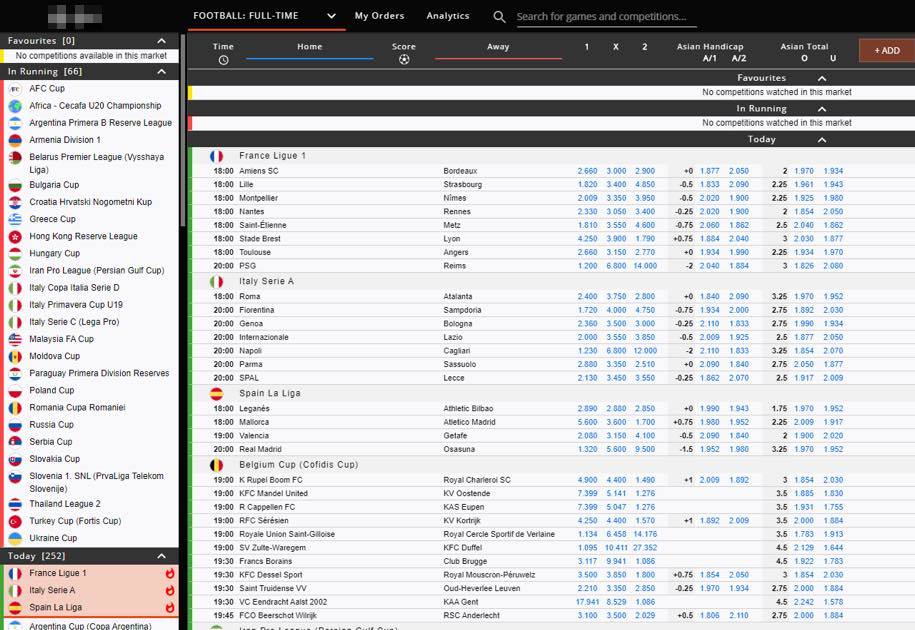Viewport: 915px width, 630px height.
Task: Click home odds 1.200 for PSG vs Reims
Action: [587, 266]
